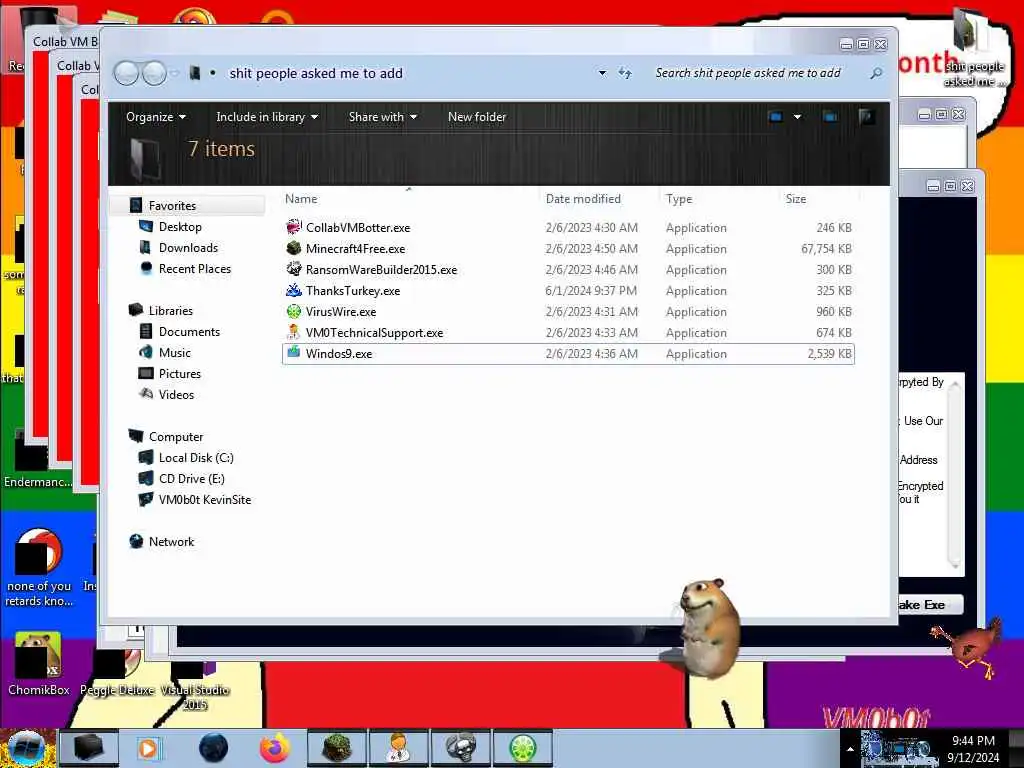
Task: Open the Start menu orb
Action: tap(26, 748)
